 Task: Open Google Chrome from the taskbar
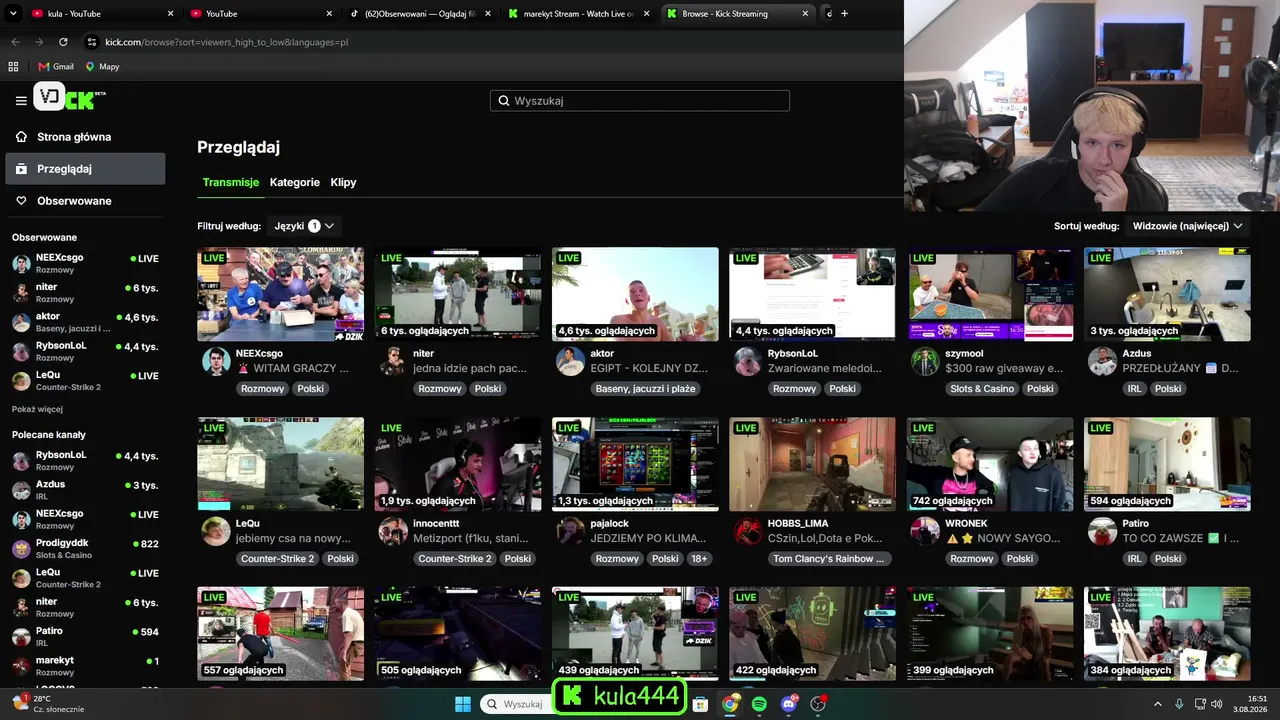click(x=730, y=704)
